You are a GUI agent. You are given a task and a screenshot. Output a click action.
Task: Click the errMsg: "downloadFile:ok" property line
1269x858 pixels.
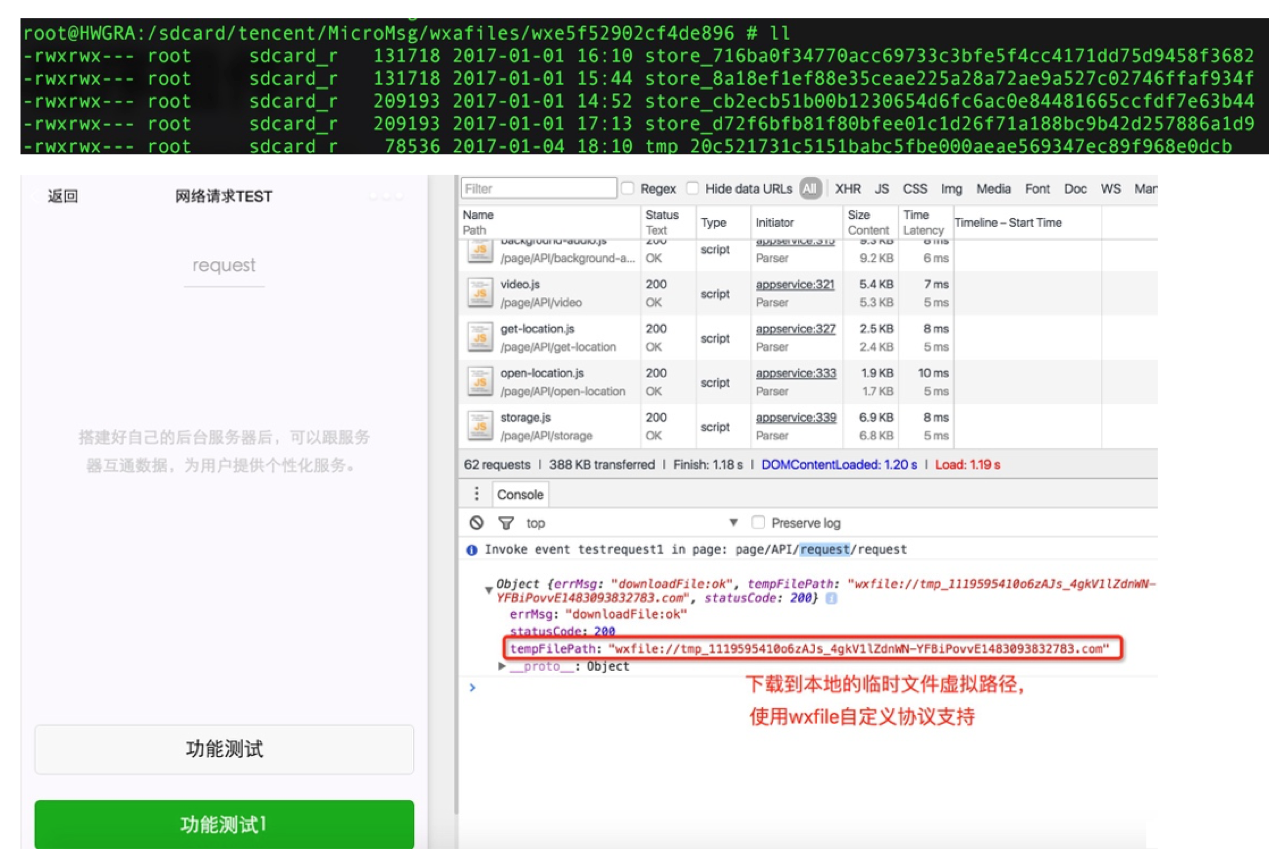coord(598,614)
